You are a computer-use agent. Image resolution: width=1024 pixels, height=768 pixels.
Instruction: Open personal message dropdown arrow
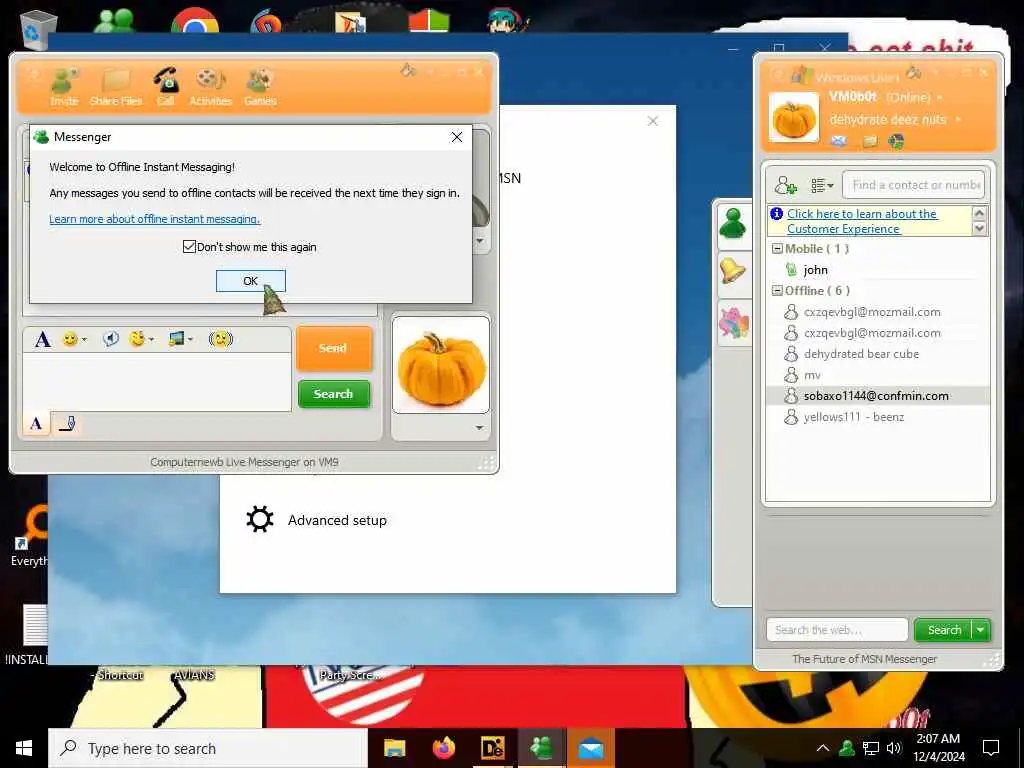click(958, 120)
